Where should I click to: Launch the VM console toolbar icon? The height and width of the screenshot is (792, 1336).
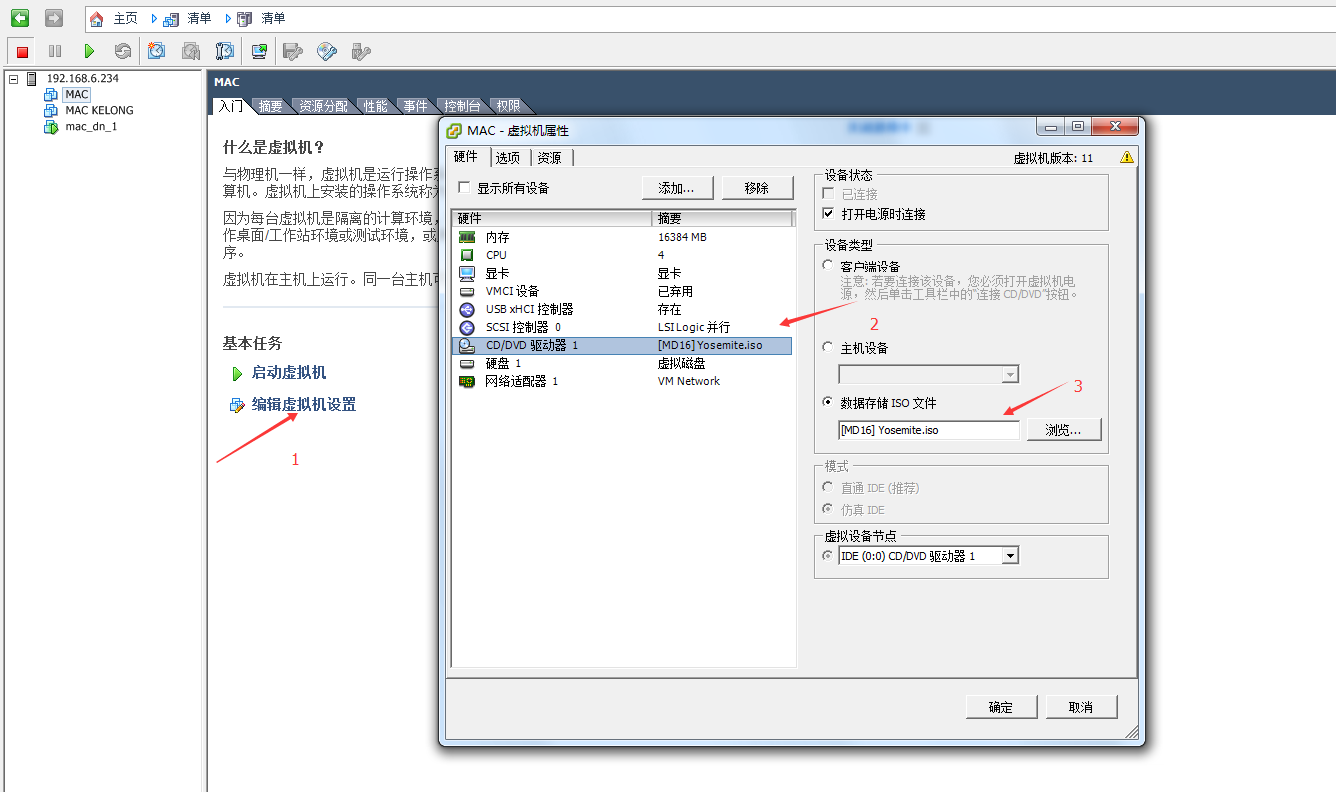click(x=259, y=51)
